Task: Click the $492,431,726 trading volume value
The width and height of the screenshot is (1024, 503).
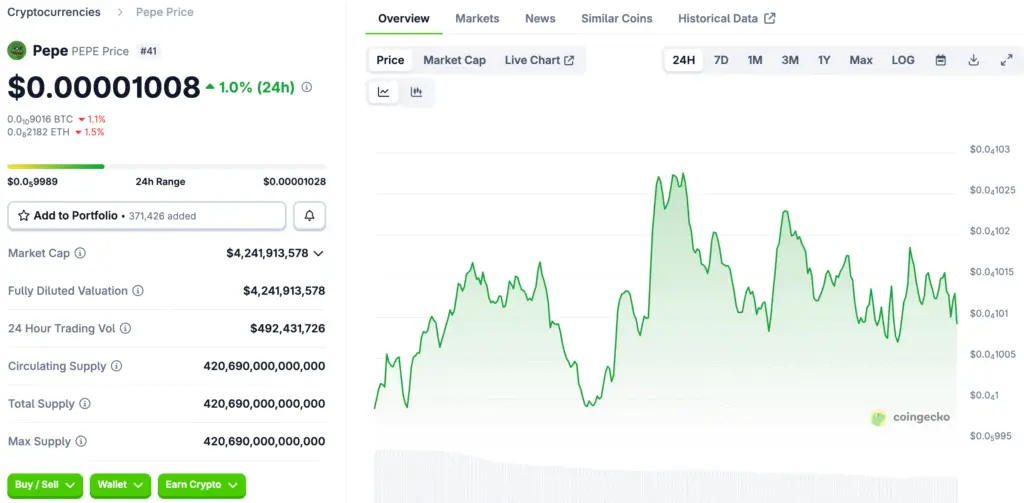Action: [x=287, y=329]
